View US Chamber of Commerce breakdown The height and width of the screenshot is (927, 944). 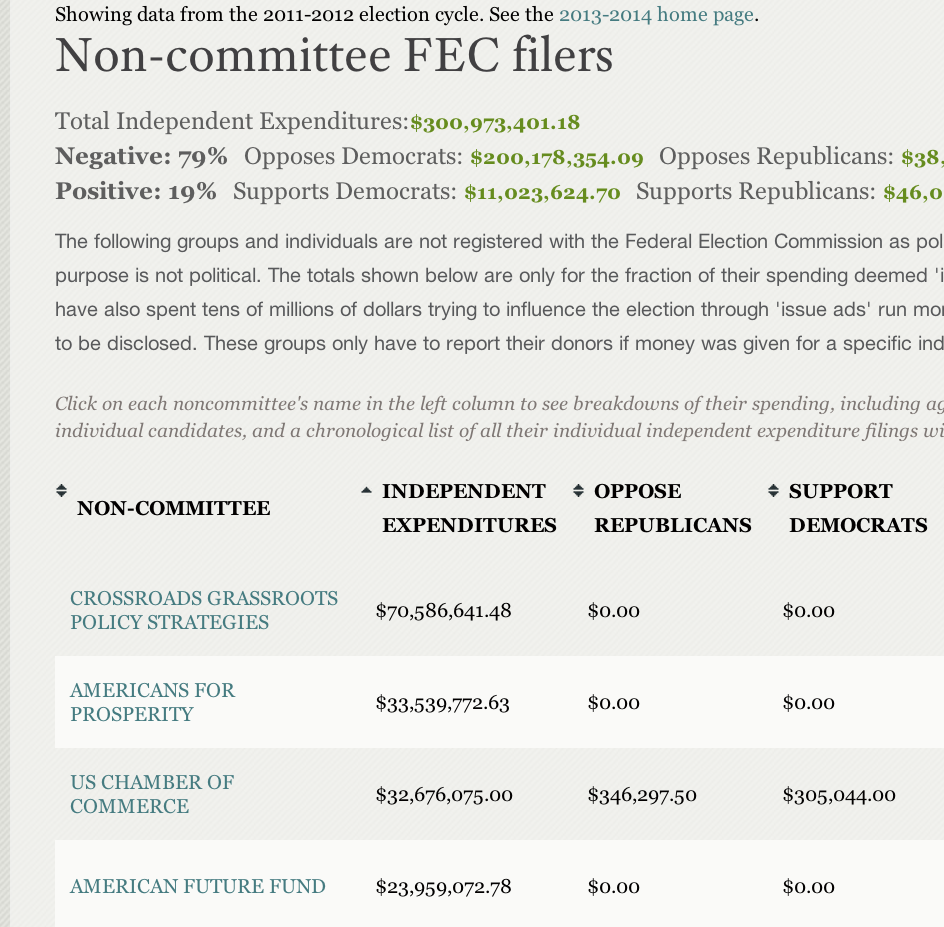(152, 794)
